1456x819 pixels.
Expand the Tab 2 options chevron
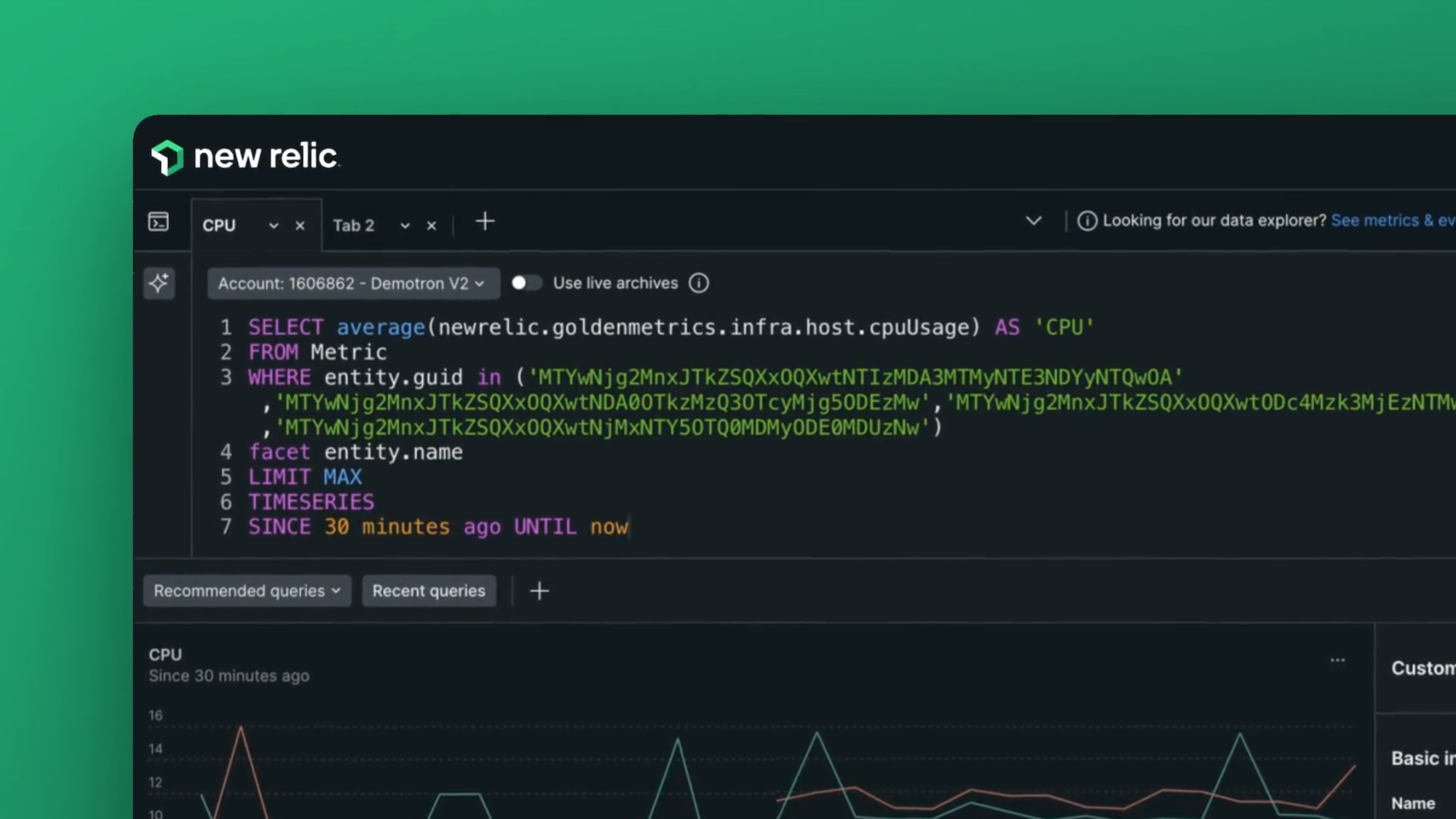pos(405,226)
